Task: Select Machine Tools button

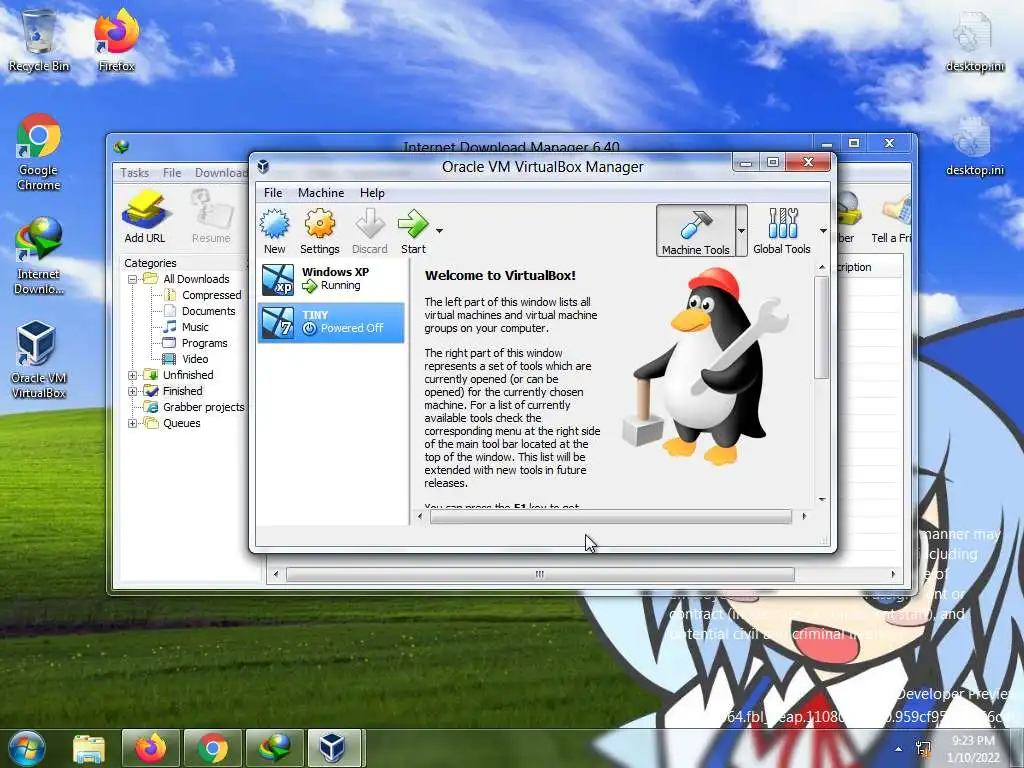Action: pyautogui.click(x=695, y=231)
